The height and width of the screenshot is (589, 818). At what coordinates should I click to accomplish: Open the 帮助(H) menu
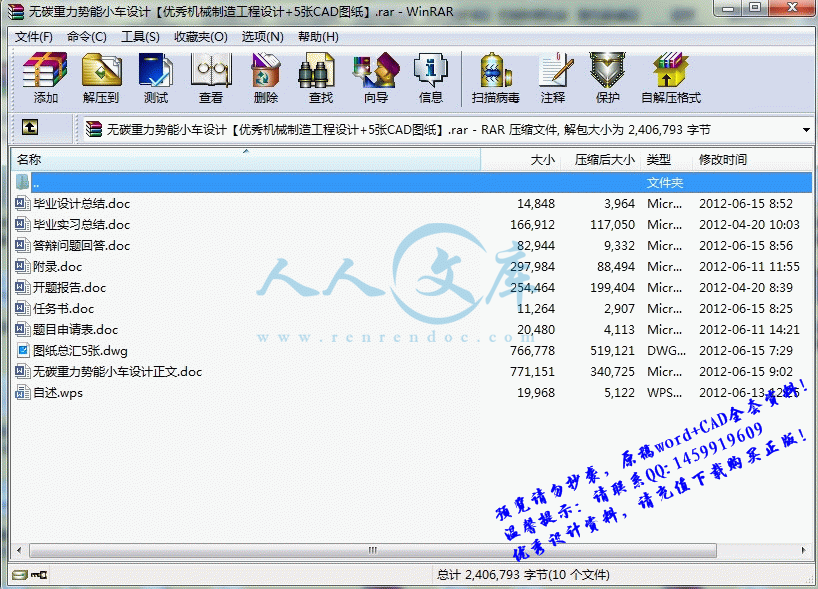click(x=318, y=37)
